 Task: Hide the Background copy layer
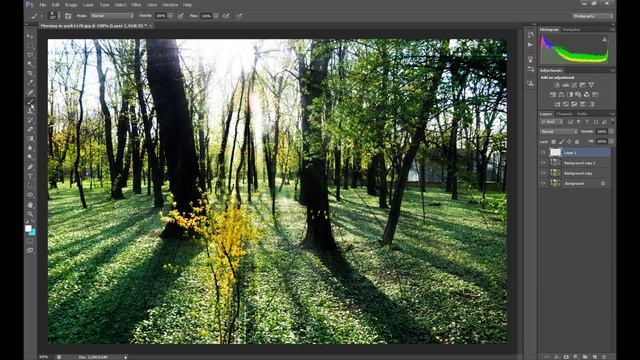(543, 173)
